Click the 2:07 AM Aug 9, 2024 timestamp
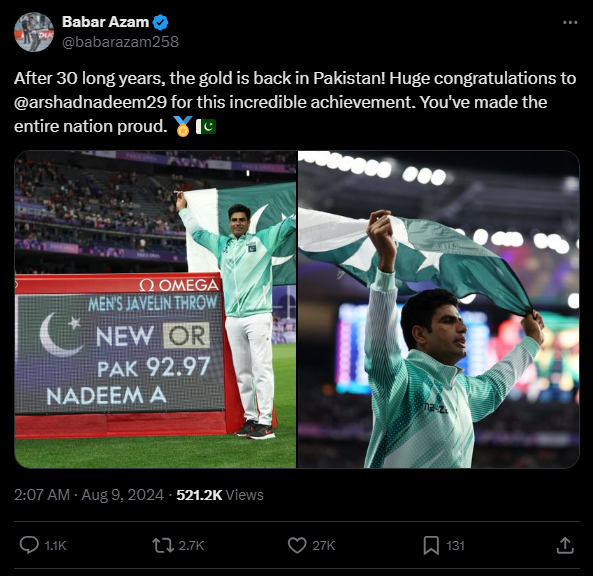 point(89,495)
